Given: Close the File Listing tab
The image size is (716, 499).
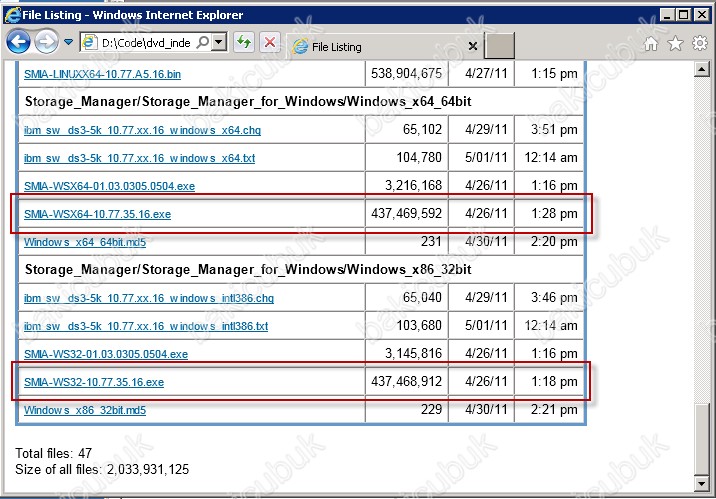Looking at the screenshot, I should point(473,46).
